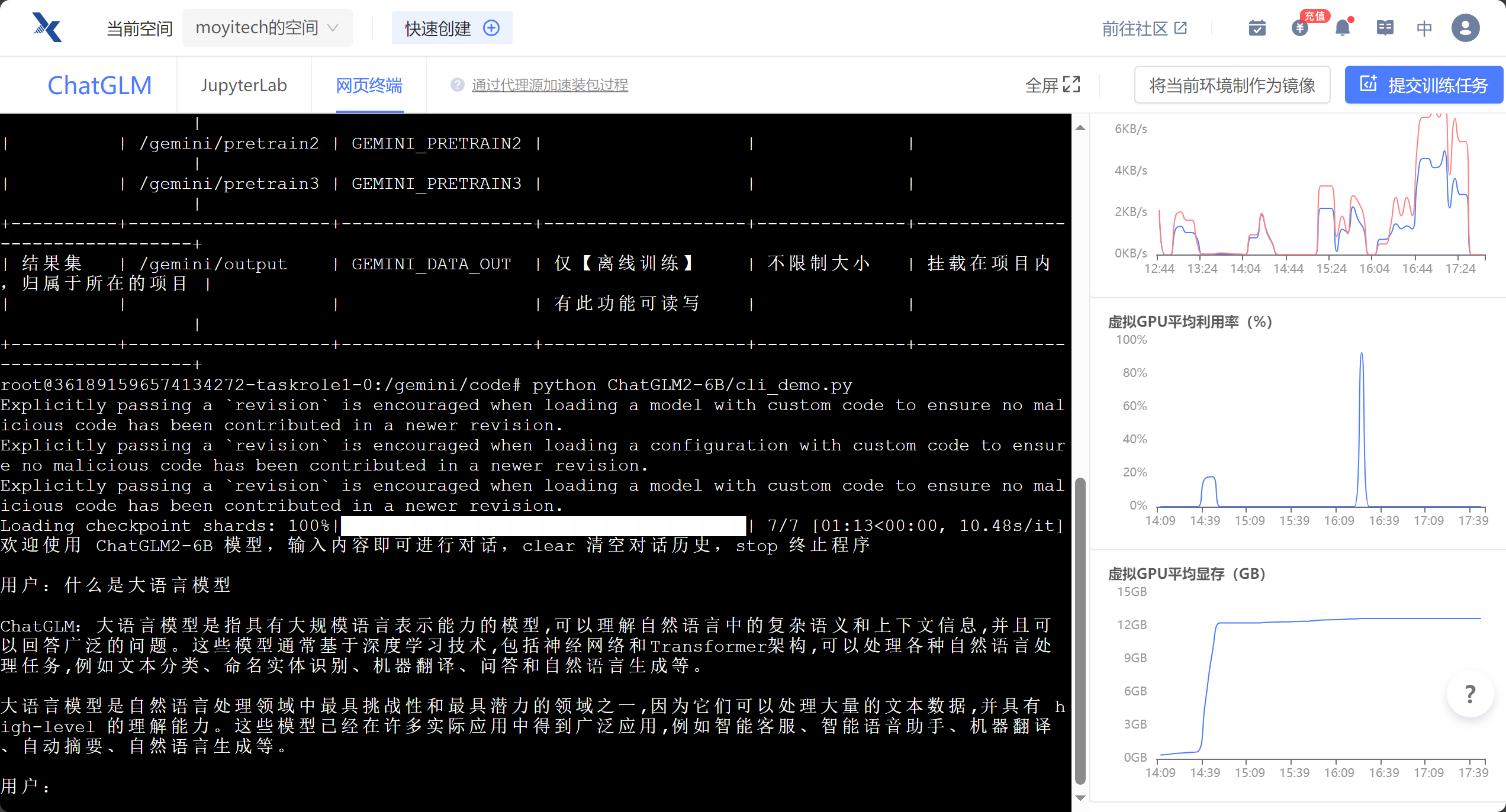Click the 快速创建 quick create button
The width and height of the screenshot is (1506, 812).
[452, 28]
